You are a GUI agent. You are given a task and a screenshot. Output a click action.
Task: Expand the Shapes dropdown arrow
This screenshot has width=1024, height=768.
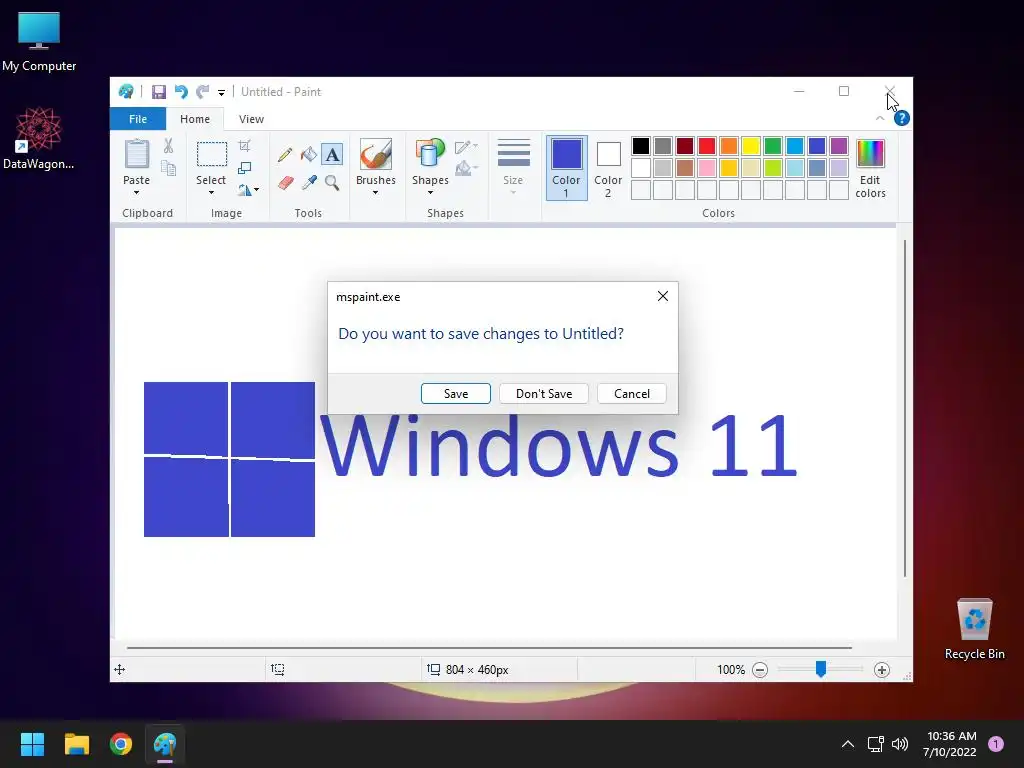[x=430, y=193]
